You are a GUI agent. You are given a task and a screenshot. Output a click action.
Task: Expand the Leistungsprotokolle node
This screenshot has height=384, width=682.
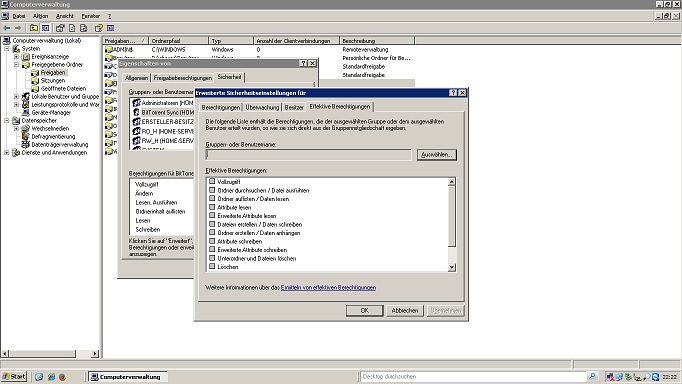tap(17, 104)
